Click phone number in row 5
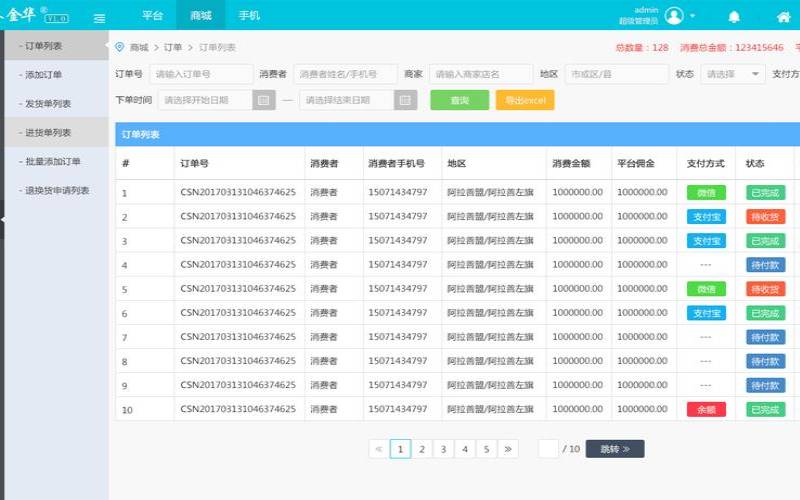The height and width of the screenshot is (500, 800). click(398, 289)
